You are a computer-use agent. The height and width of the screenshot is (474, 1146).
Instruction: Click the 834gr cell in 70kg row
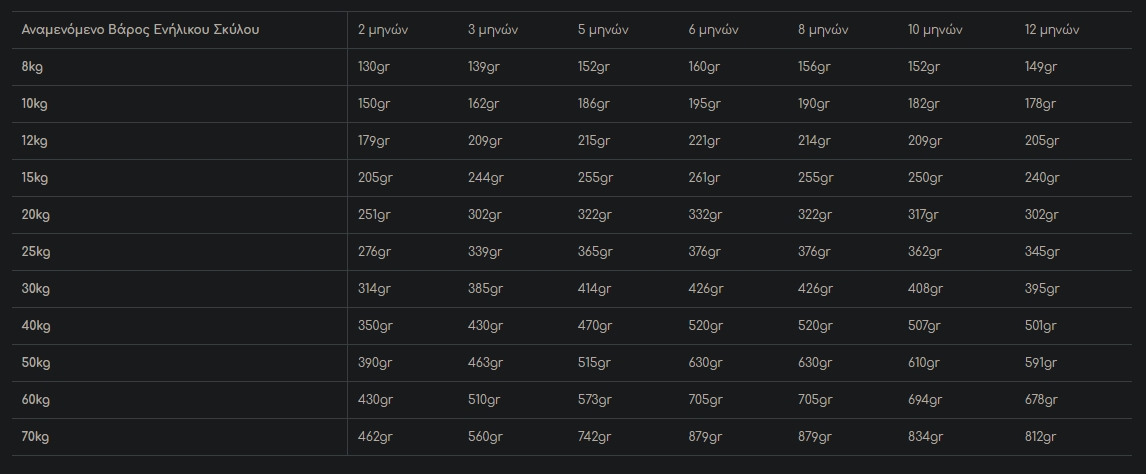pyautogui.click(x=925, y=437)
